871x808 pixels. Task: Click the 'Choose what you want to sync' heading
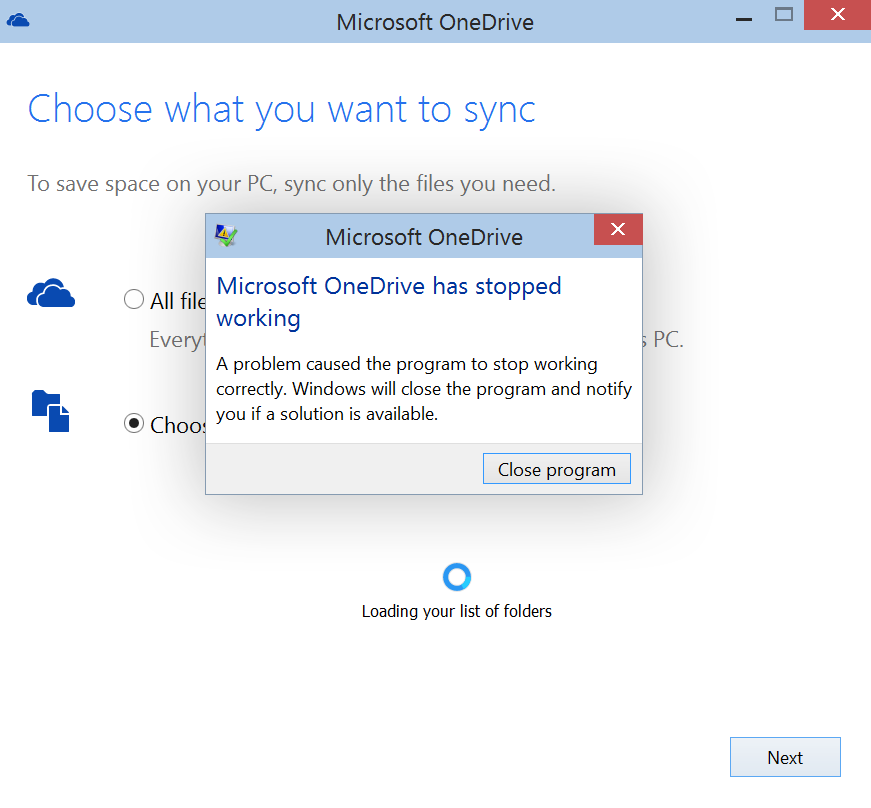click(x=282, y=109)
